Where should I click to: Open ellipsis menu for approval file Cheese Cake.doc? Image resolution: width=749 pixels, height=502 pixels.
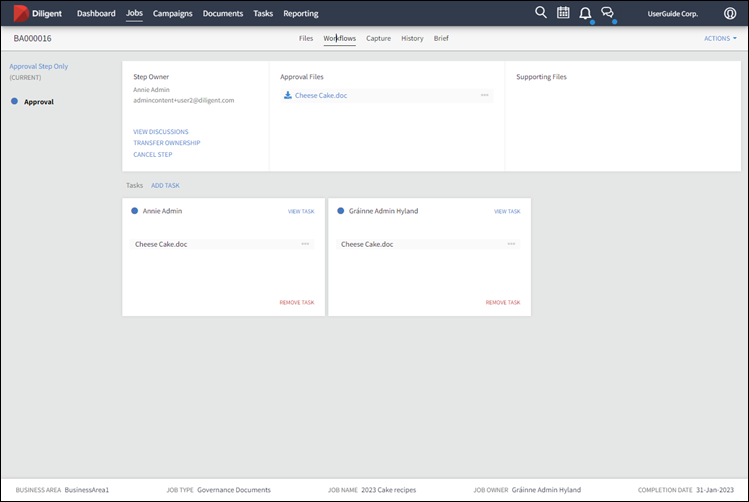484,95
